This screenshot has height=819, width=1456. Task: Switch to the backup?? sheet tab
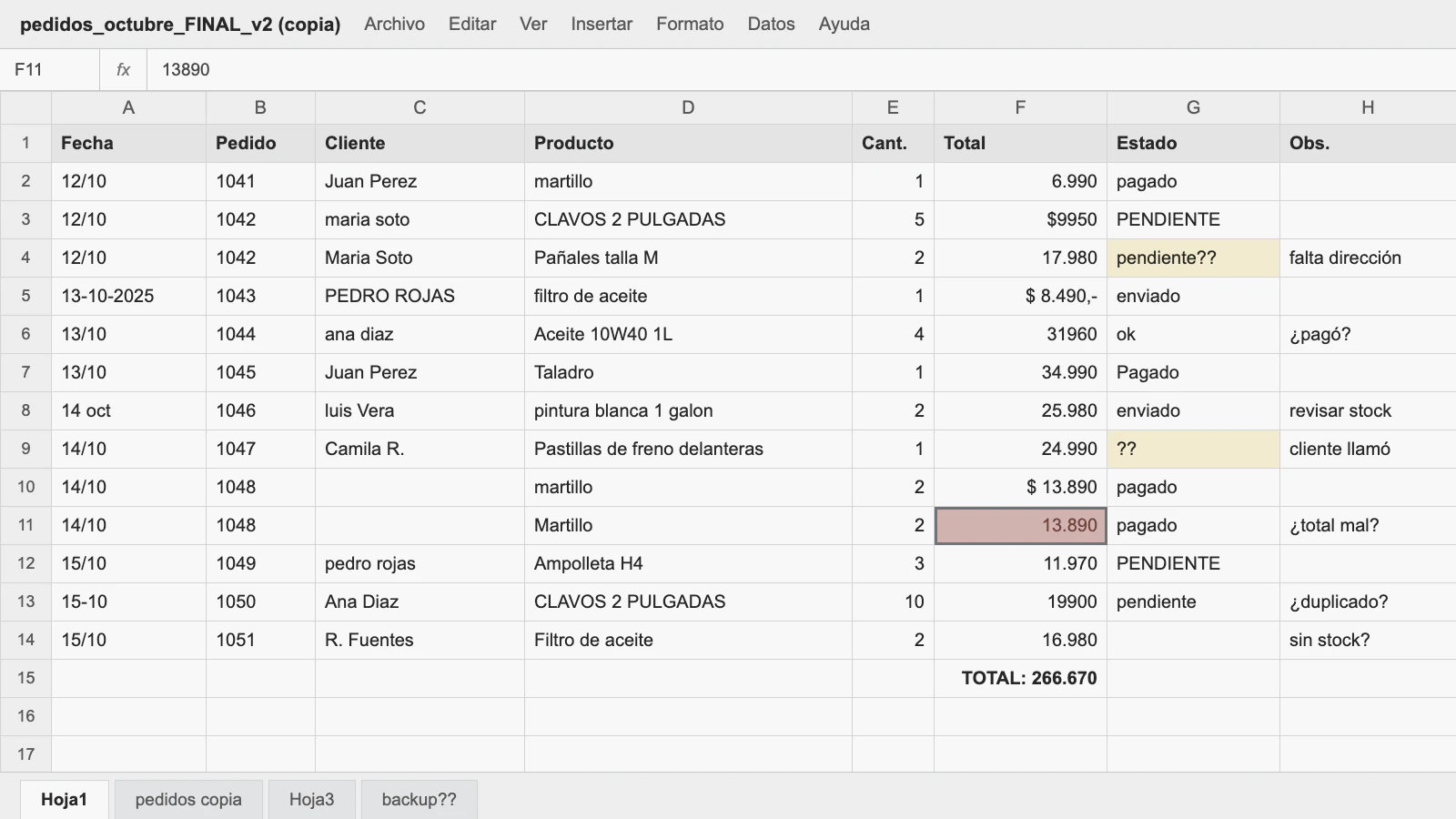click(419, 799)
